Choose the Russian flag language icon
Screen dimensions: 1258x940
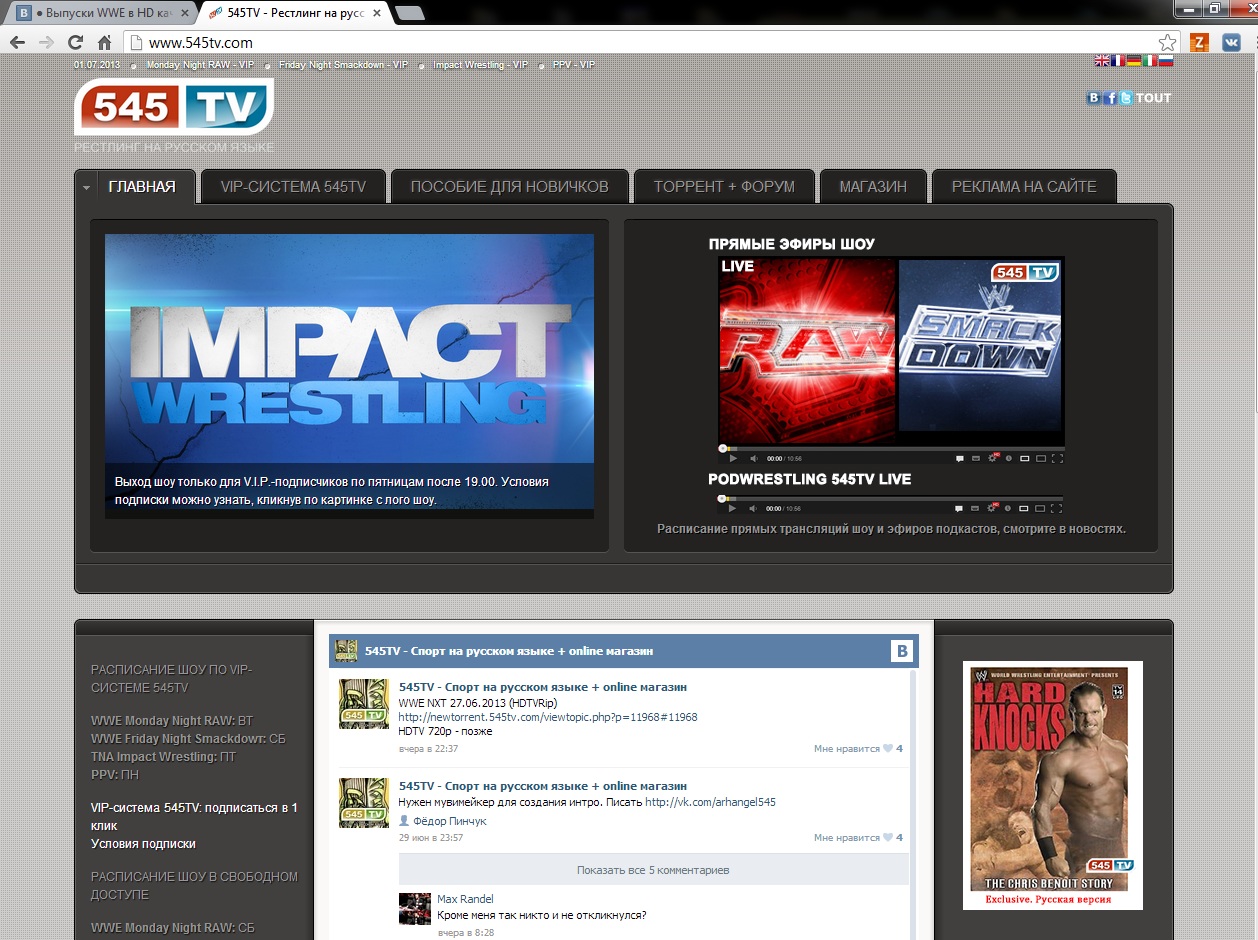[1166, 61]
